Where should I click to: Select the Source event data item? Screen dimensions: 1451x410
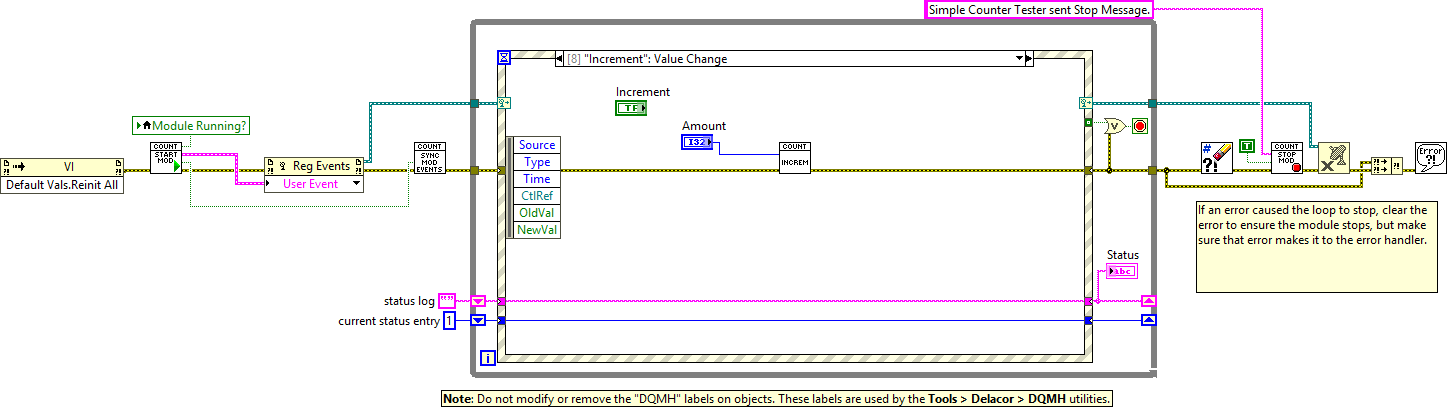click(537, 145)
